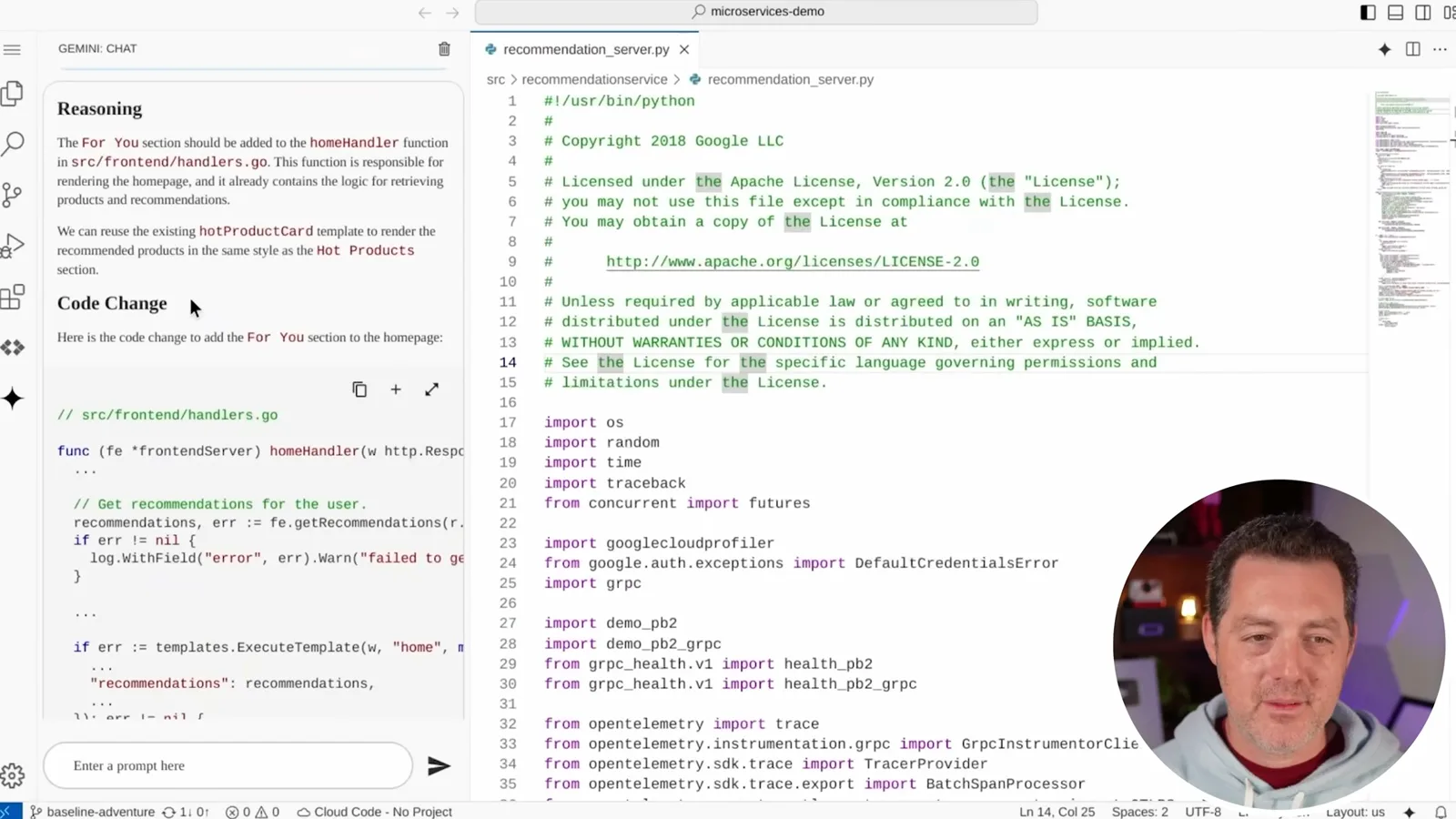The image size is (1456, 819).
Task: Click the Gemini sparkle in editor toolbar
Action: coord(1384,49)
